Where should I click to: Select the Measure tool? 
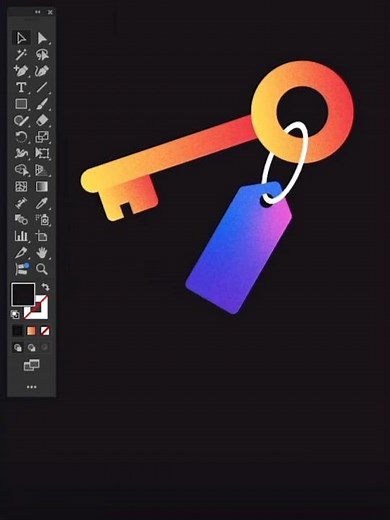click(x=21, y=203)
